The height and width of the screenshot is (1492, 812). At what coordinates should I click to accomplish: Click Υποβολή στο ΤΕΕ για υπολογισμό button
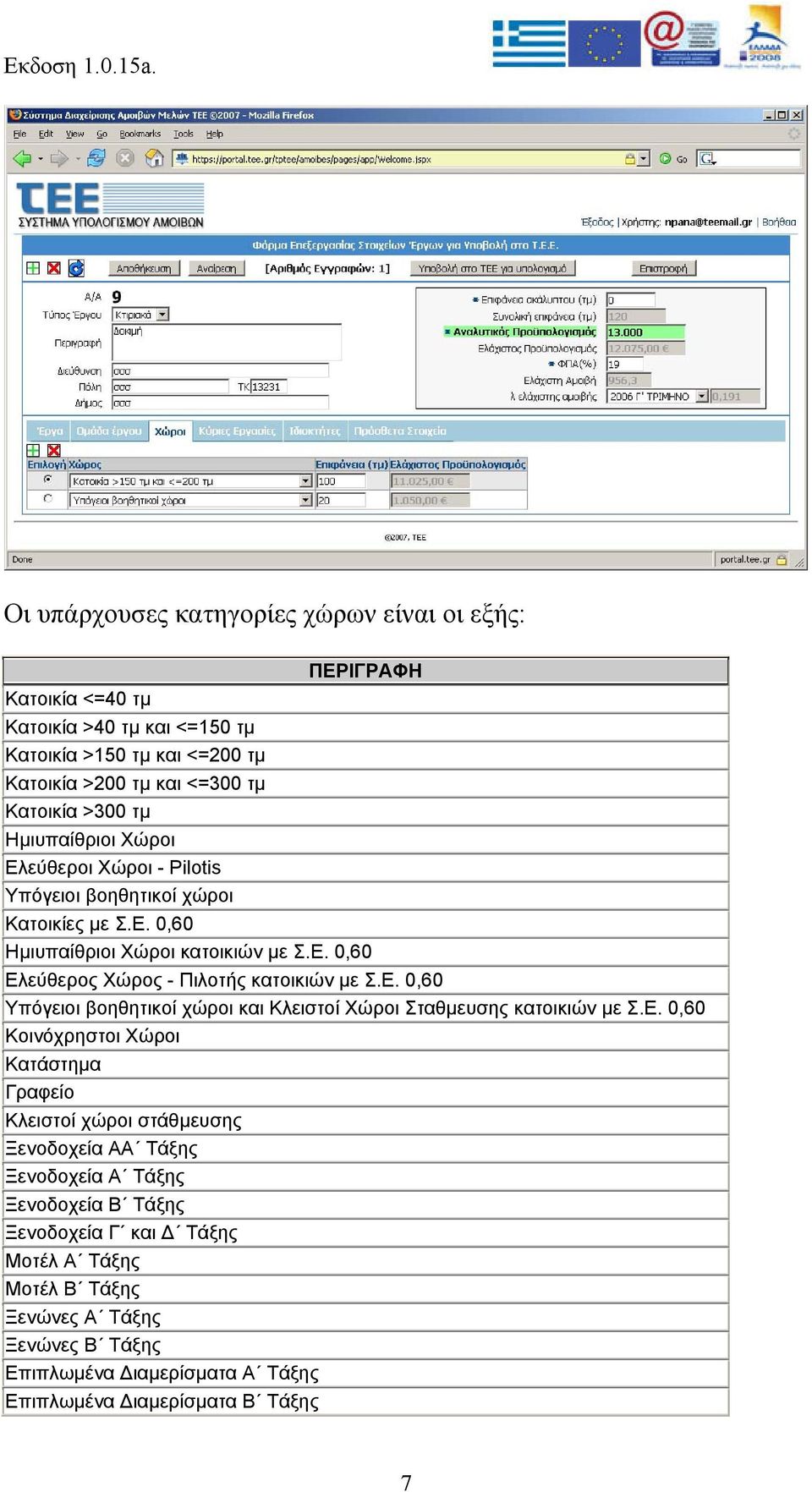(492, 268)
